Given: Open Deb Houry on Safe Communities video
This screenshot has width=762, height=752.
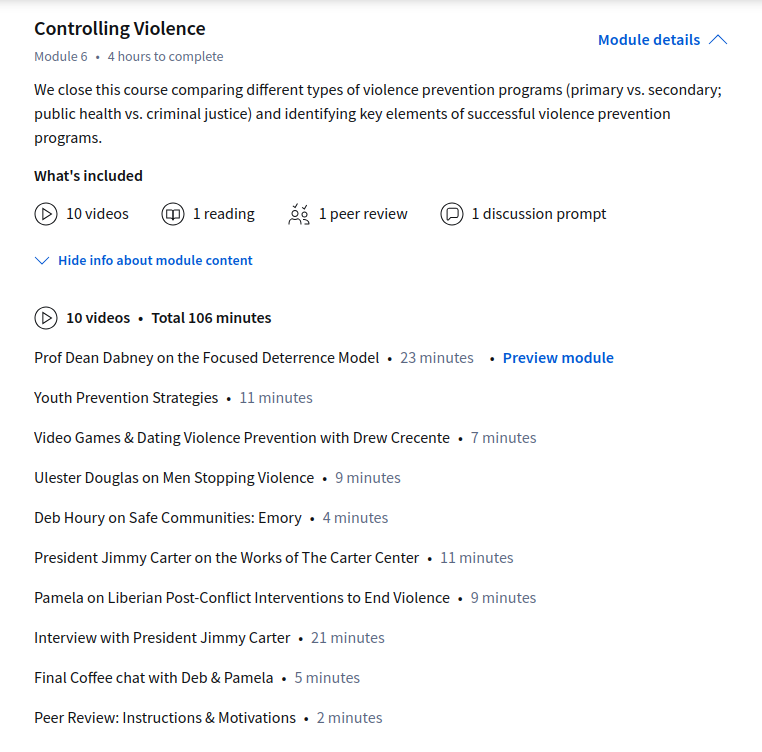Looking at the screenshot, I should tap(168, 518).
